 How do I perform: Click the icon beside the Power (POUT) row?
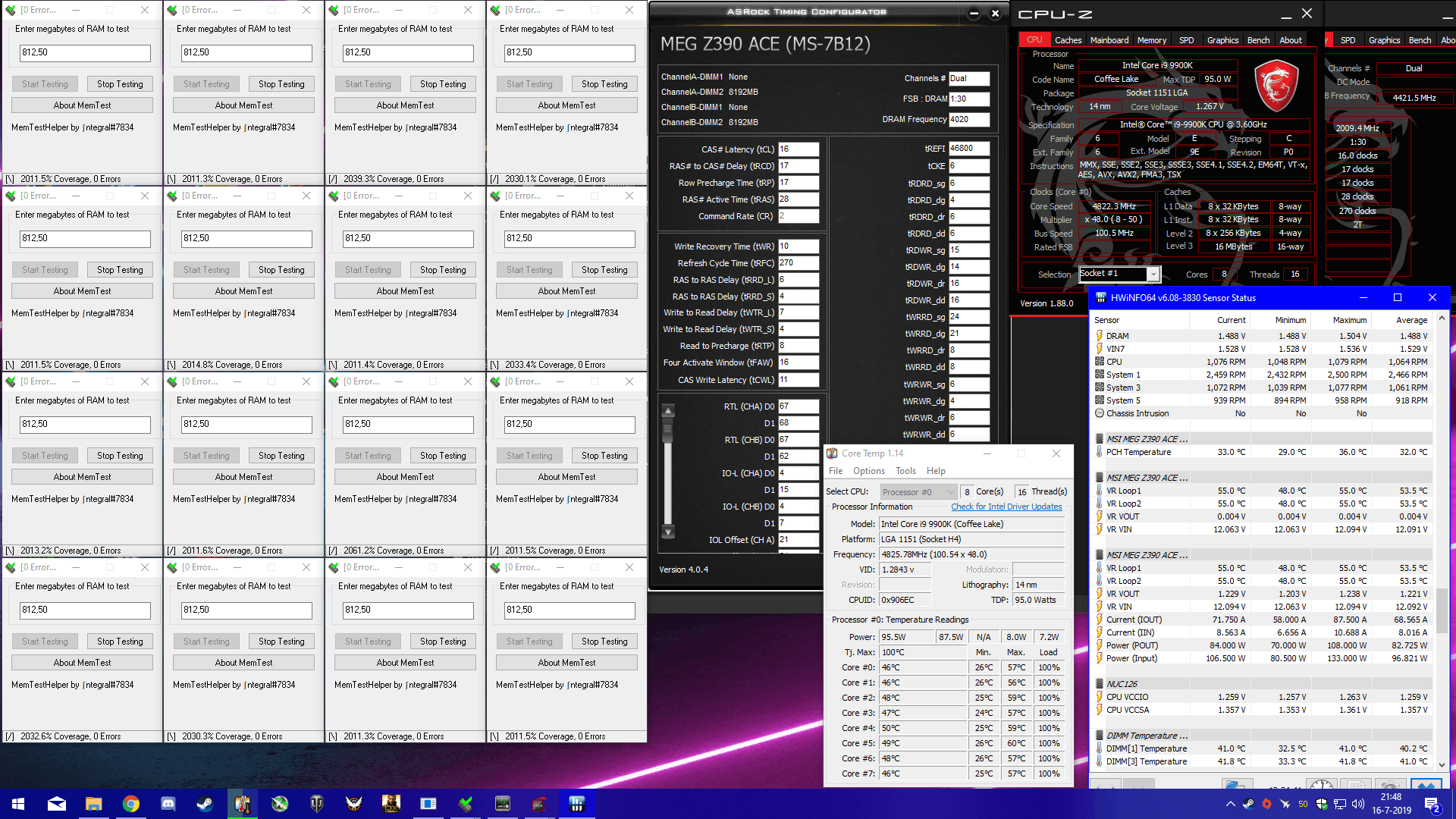point(1099,645)
